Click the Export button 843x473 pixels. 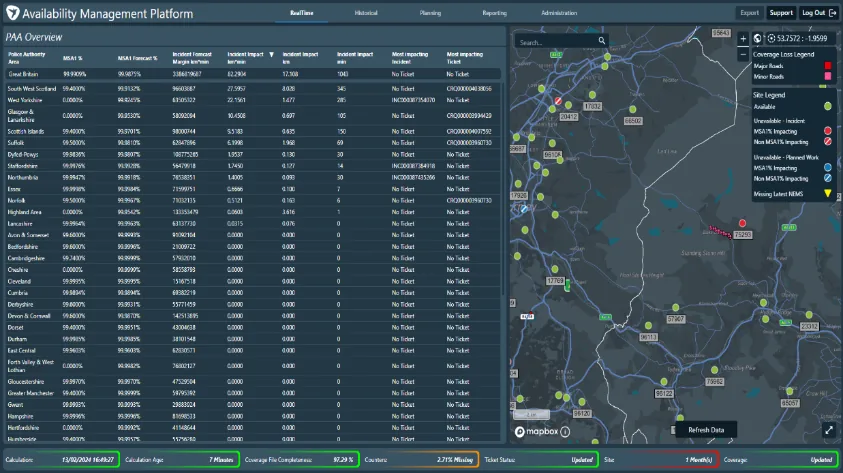[749, 13]
